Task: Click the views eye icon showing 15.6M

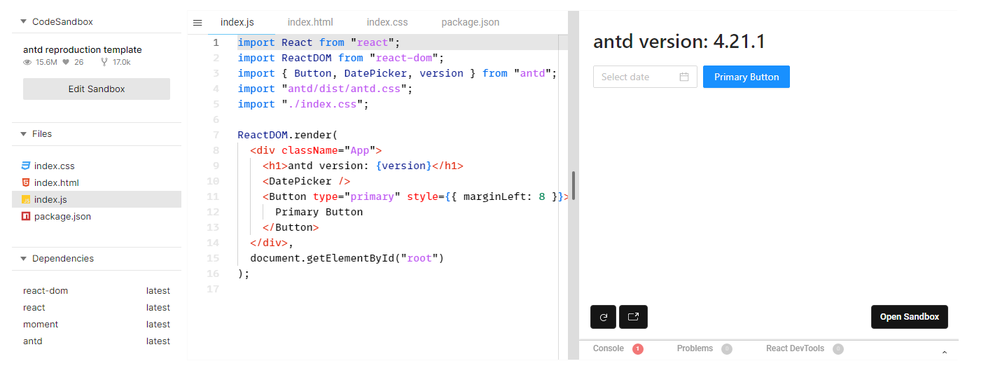Action: click(27, 63)
